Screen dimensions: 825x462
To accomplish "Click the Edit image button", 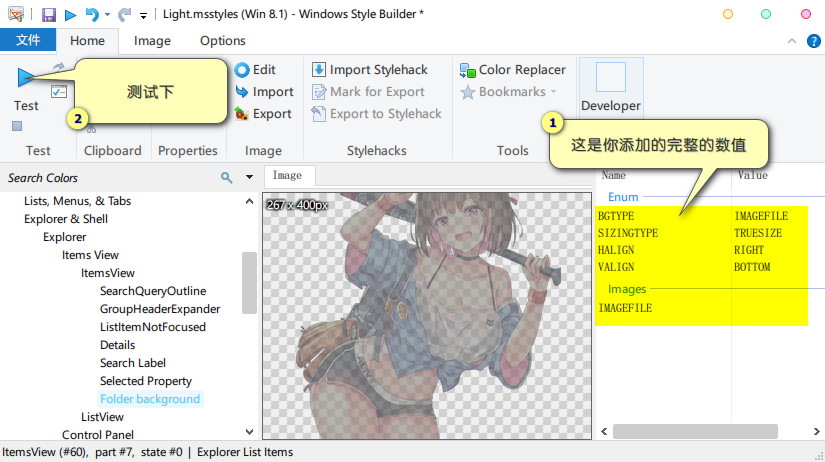I will coord(255,69).
